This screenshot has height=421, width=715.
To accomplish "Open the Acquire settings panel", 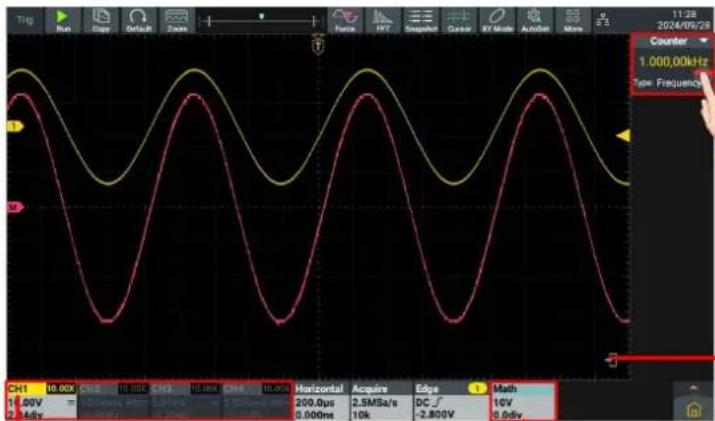I will tap(380, 401).
